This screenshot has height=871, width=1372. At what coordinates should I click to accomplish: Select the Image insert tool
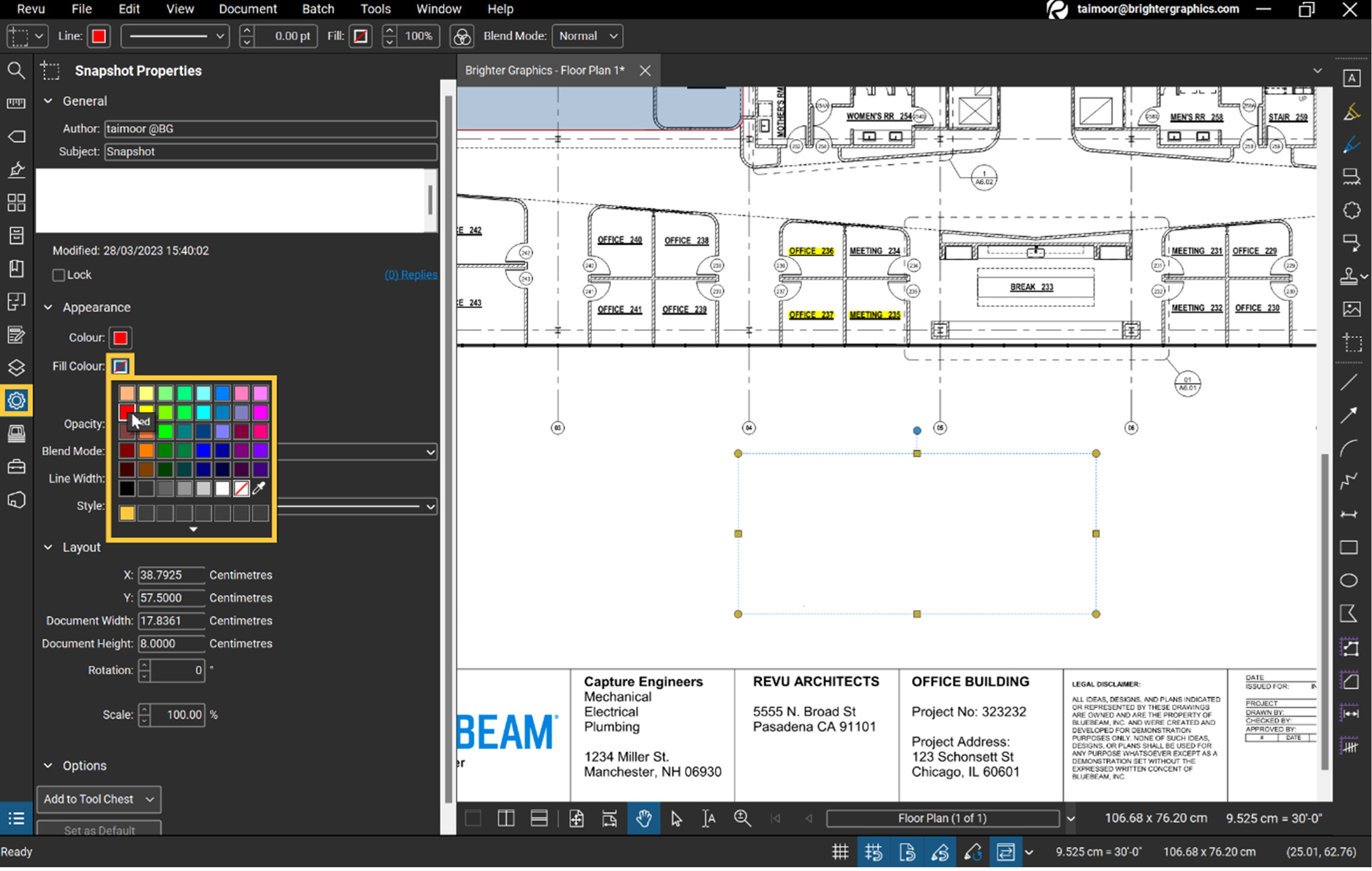[1352, 310]
